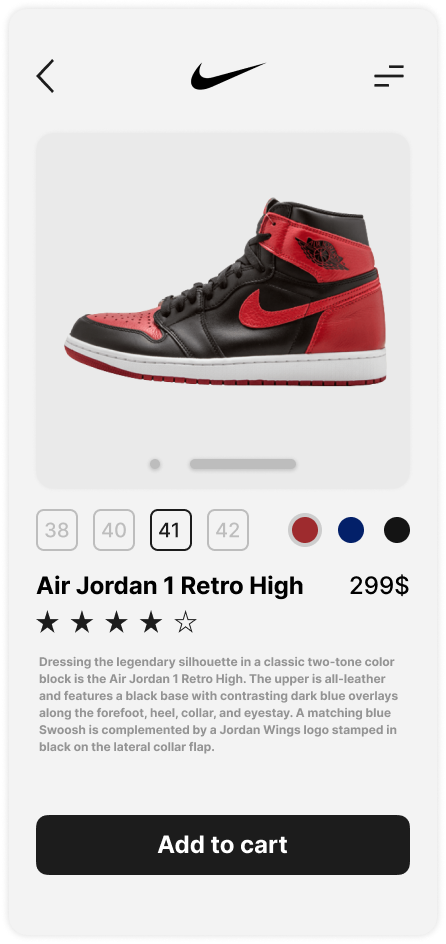
Task: Tap the active pill carousel indicator
Action: click(x=243, y=464)
